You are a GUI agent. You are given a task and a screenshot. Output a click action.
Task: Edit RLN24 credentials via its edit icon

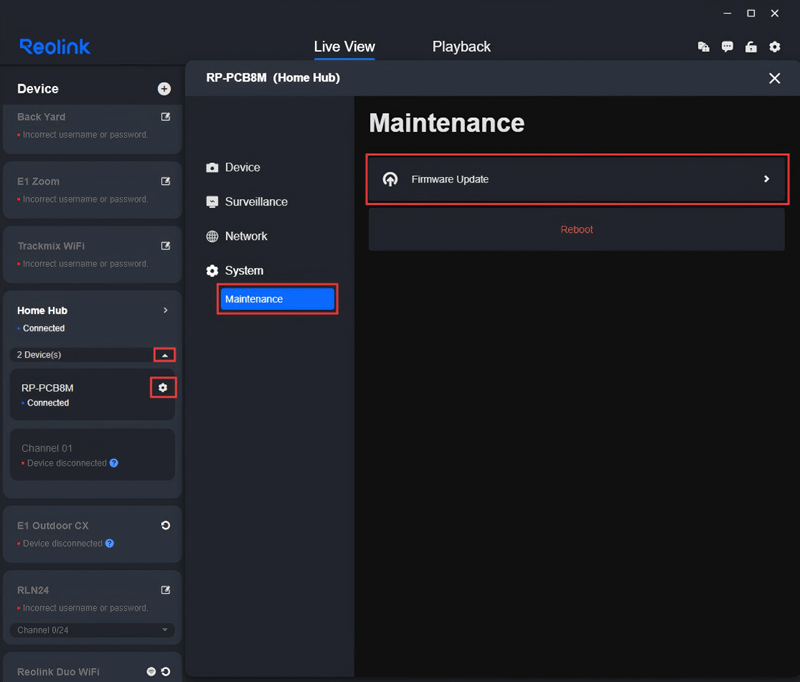coord(165,590)
